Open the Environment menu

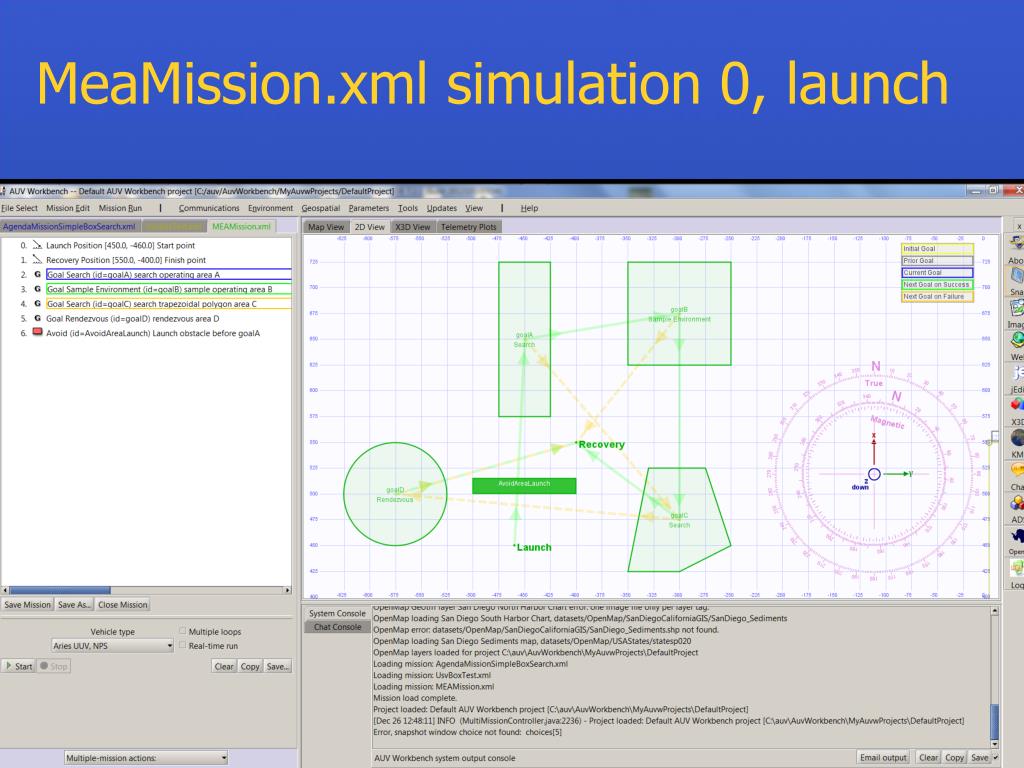pyautogui.click(x=270, y=208)
